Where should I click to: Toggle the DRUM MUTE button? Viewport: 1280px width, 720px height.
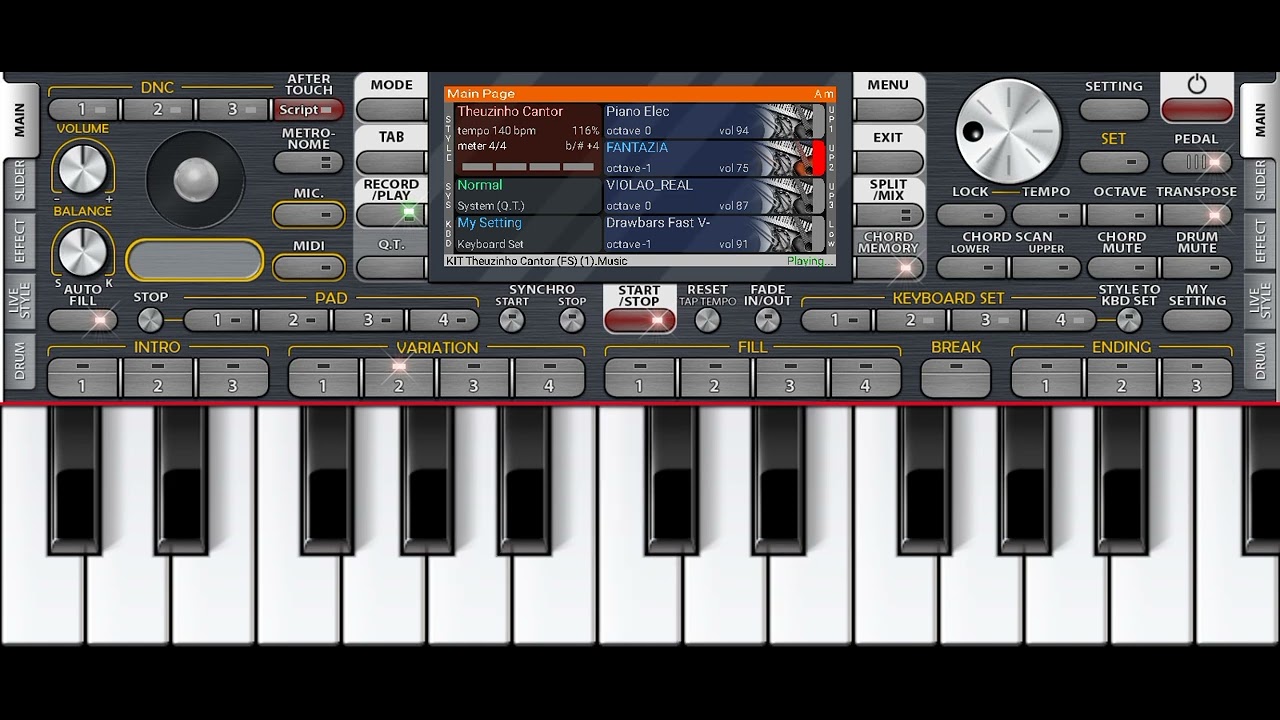click(x=1197, y=267)
